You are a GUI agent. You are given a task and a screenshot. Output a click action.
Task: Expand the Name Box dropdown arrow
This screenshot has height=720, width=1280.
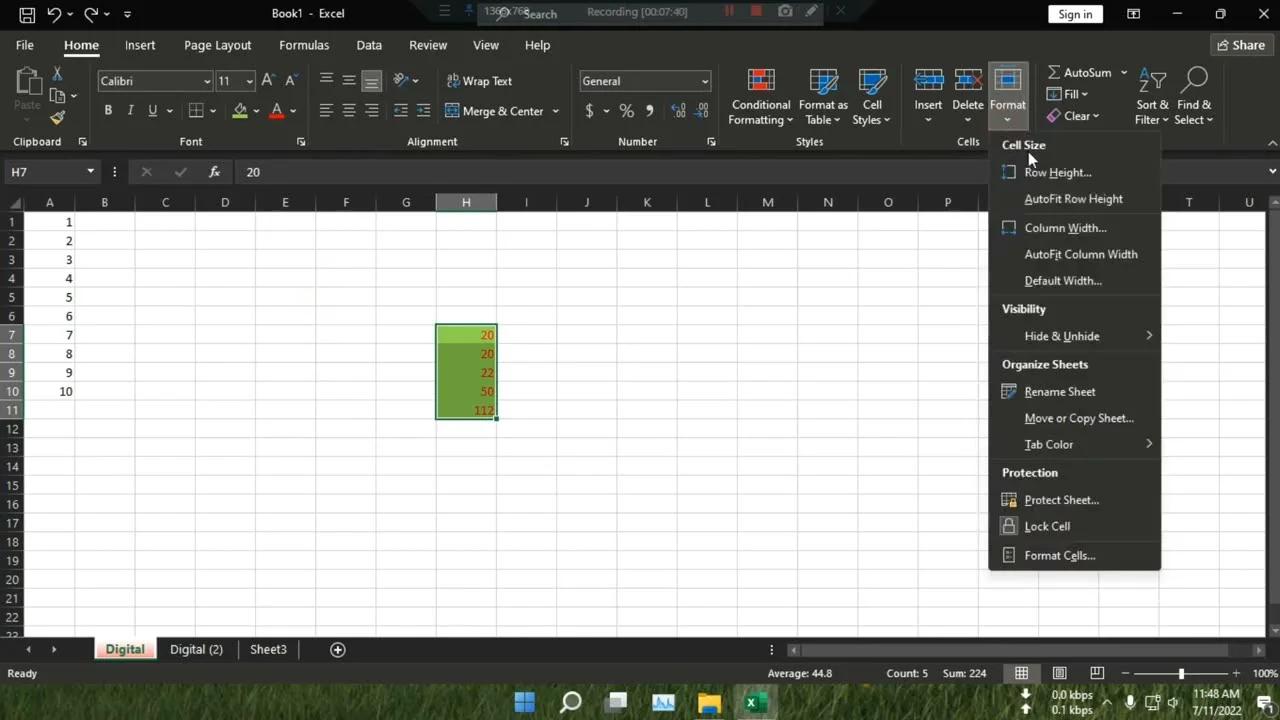(x=90, y=172)
